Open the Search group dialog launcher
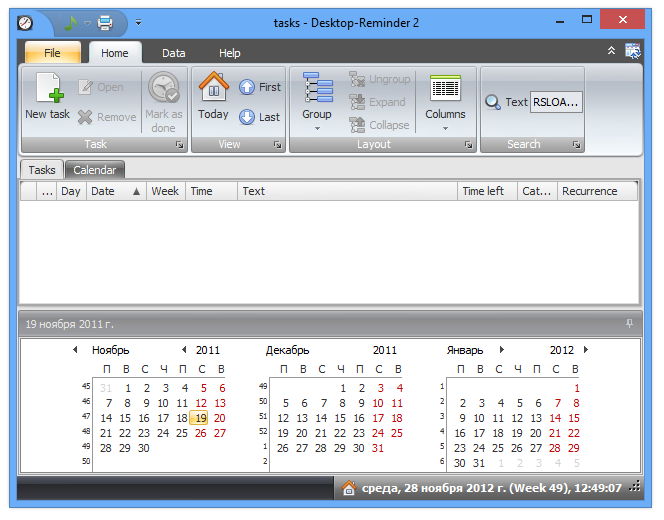 click(x=577, y=145)
